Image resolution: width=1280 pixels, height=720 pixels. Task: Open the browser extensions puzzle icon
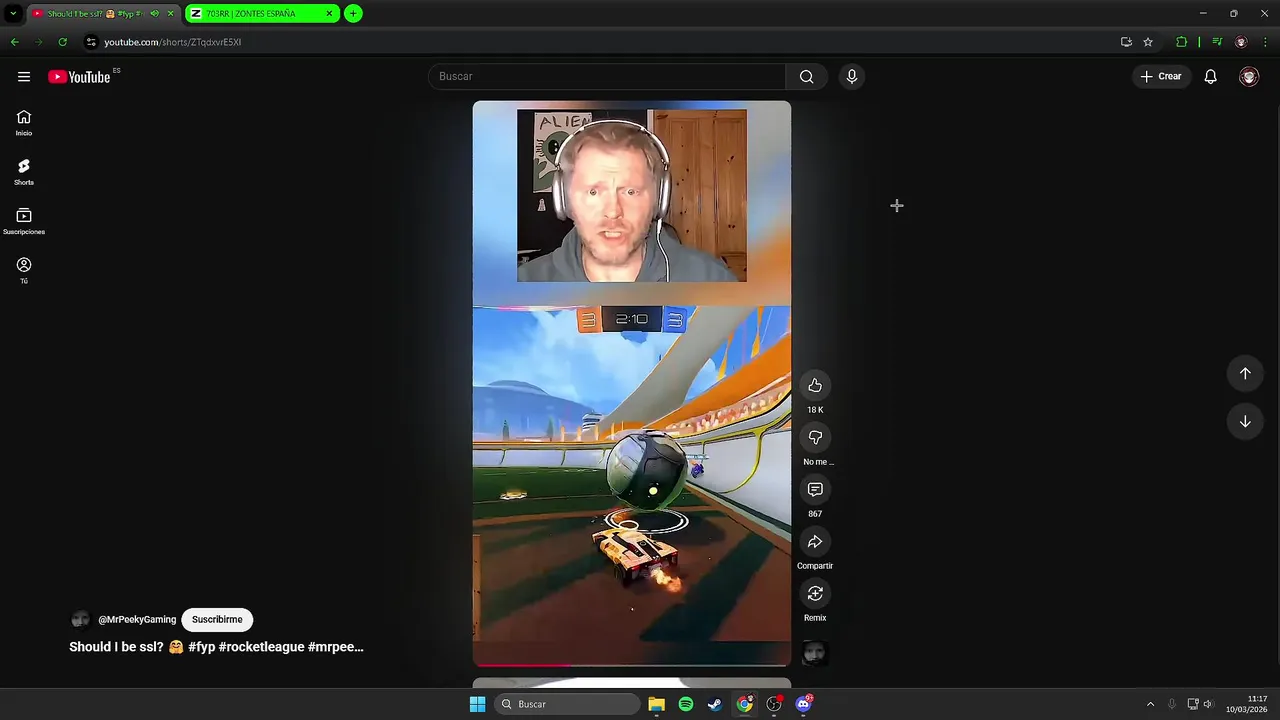(x=1182, y=42)
